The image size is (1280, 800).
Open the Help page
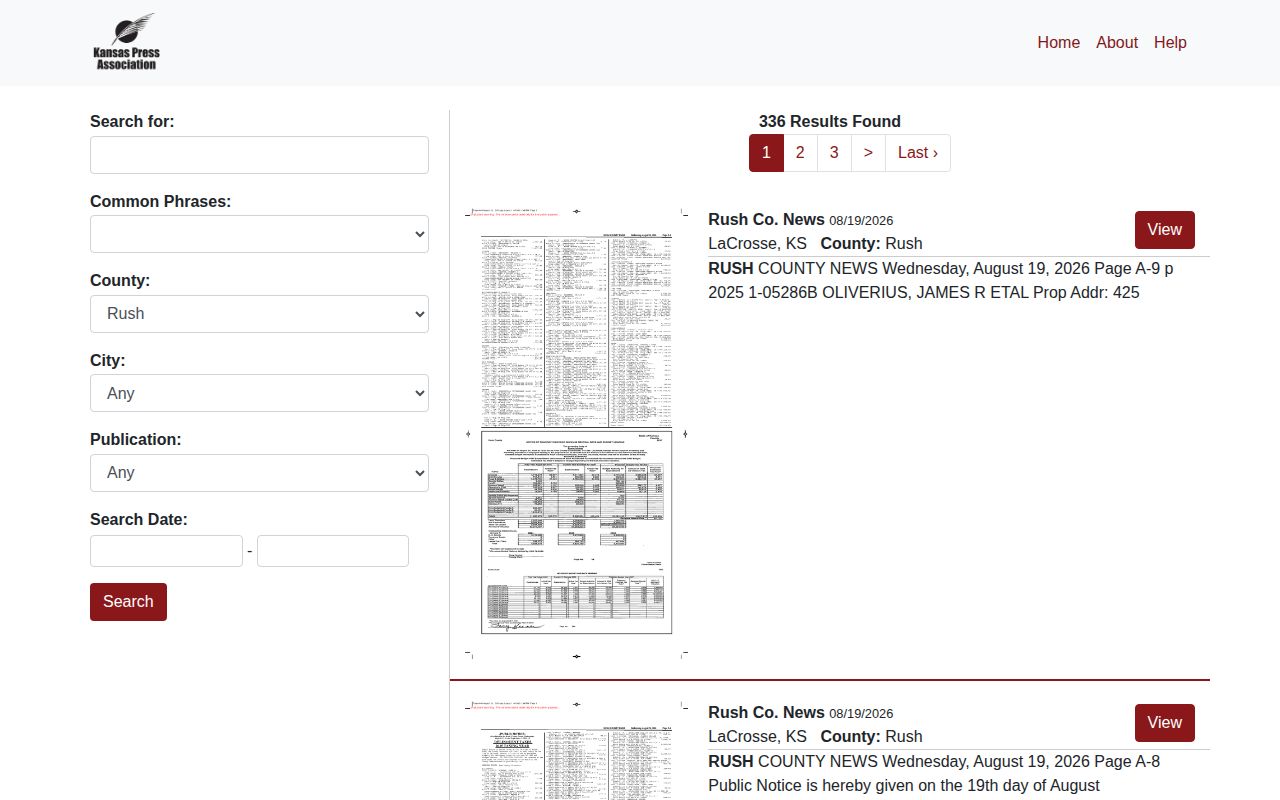point(1170,42)
